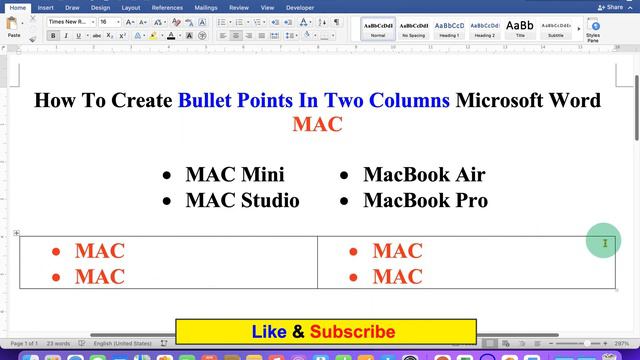Align text left
640x360 pixels.
223,36
